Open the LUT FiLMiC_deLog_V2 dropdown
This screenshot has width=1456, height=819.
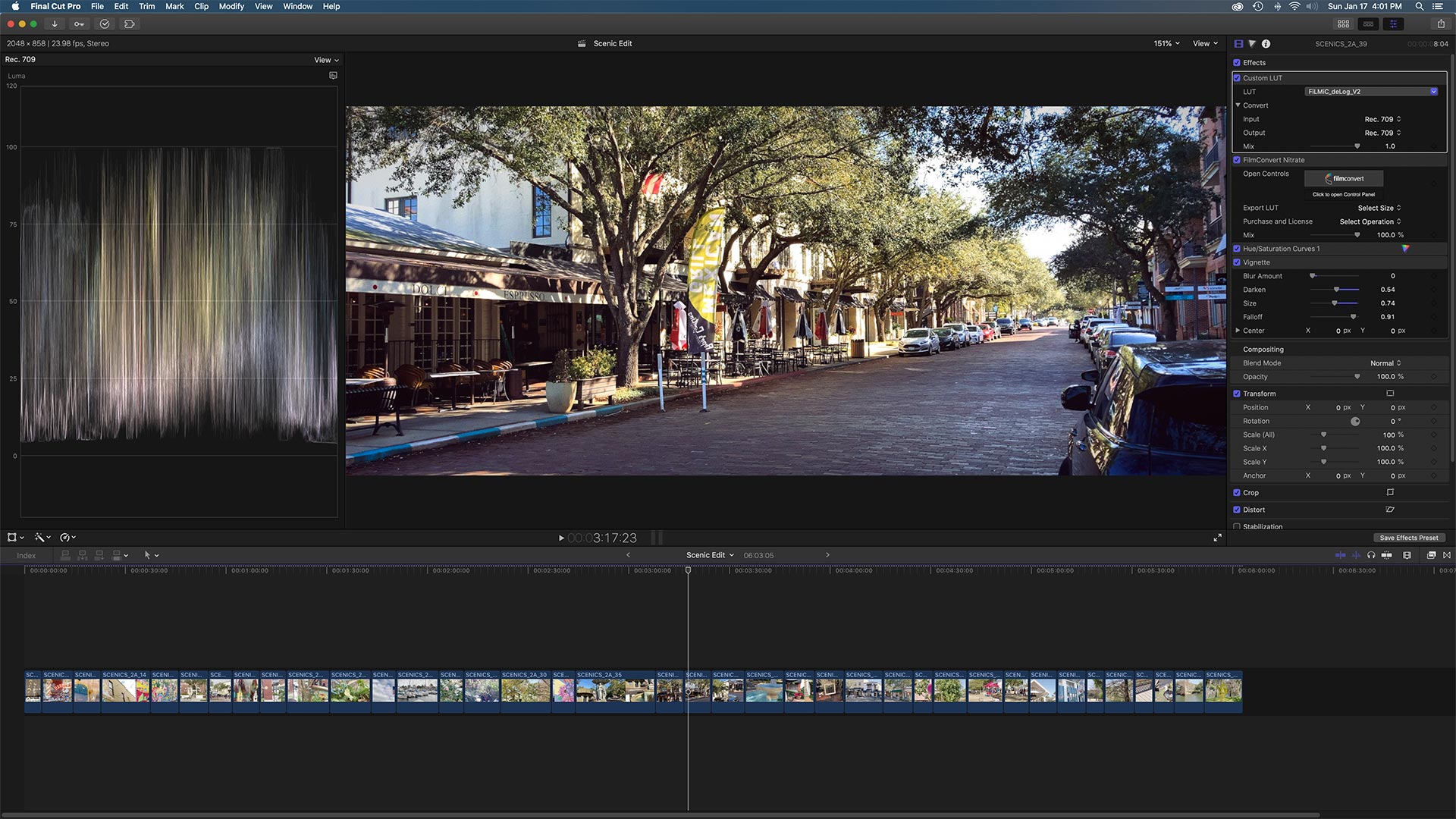click(x=1371, y=91)
